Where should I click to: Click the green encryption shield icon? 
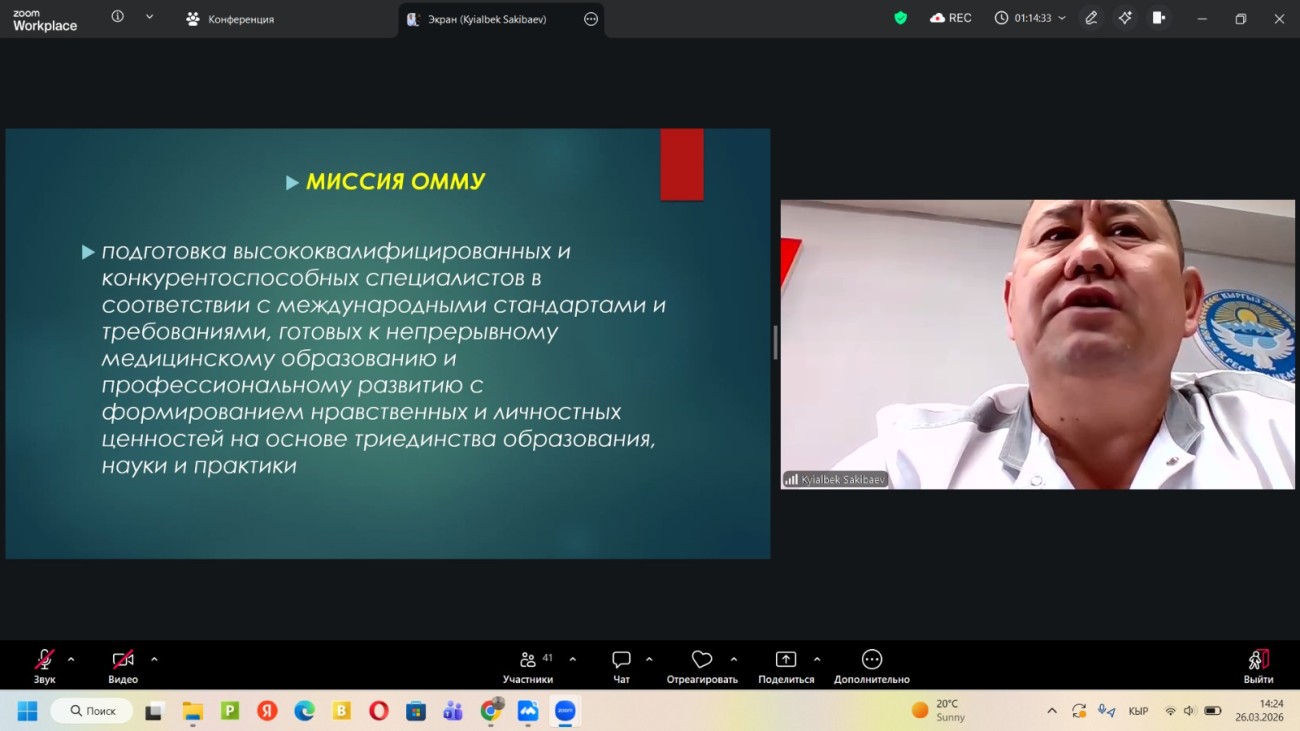(x=899, y=17)
